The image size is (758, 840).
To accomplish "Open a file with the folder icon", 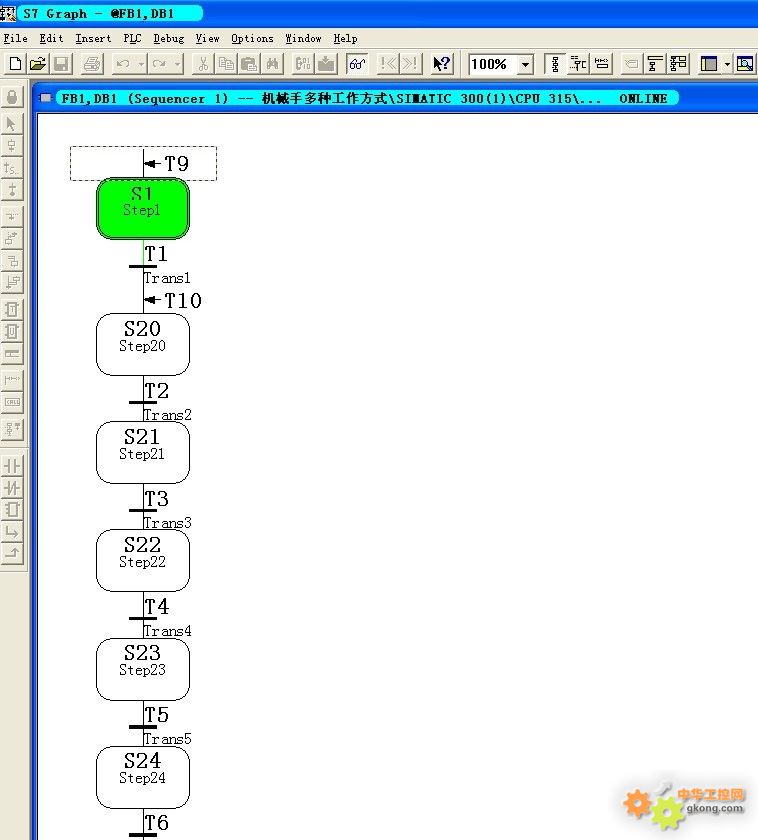I will [37, 64].
